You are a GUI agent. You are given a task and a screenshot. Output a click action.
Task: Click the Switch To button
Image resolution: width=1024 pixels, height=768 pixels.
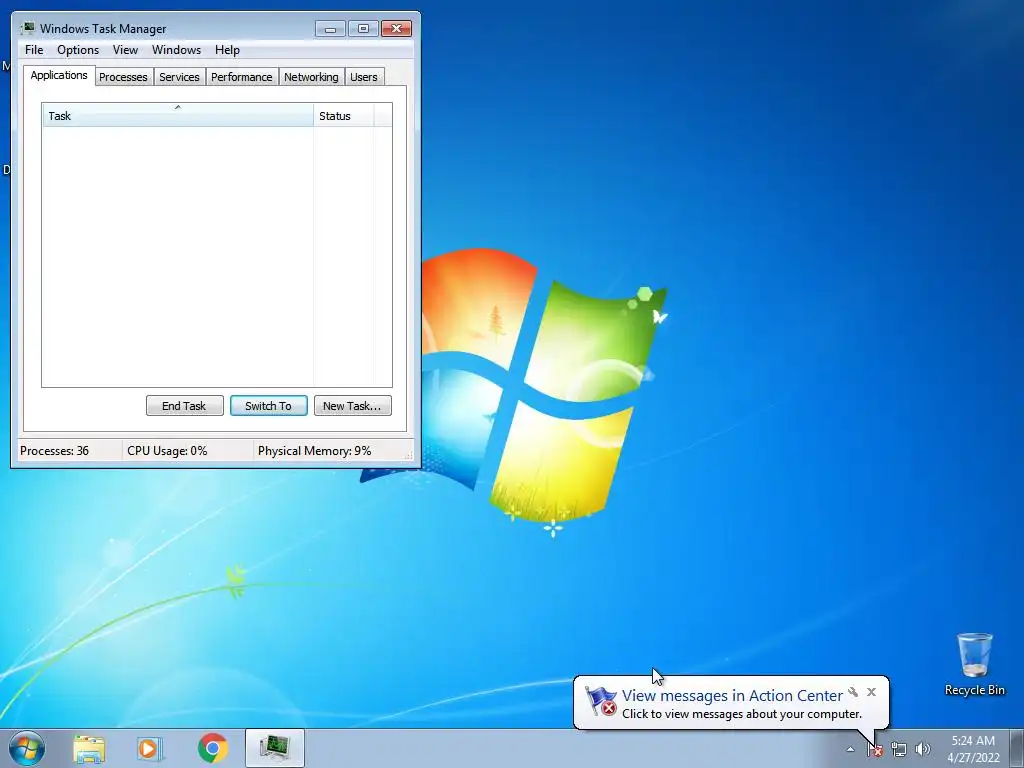click(268, 406)
